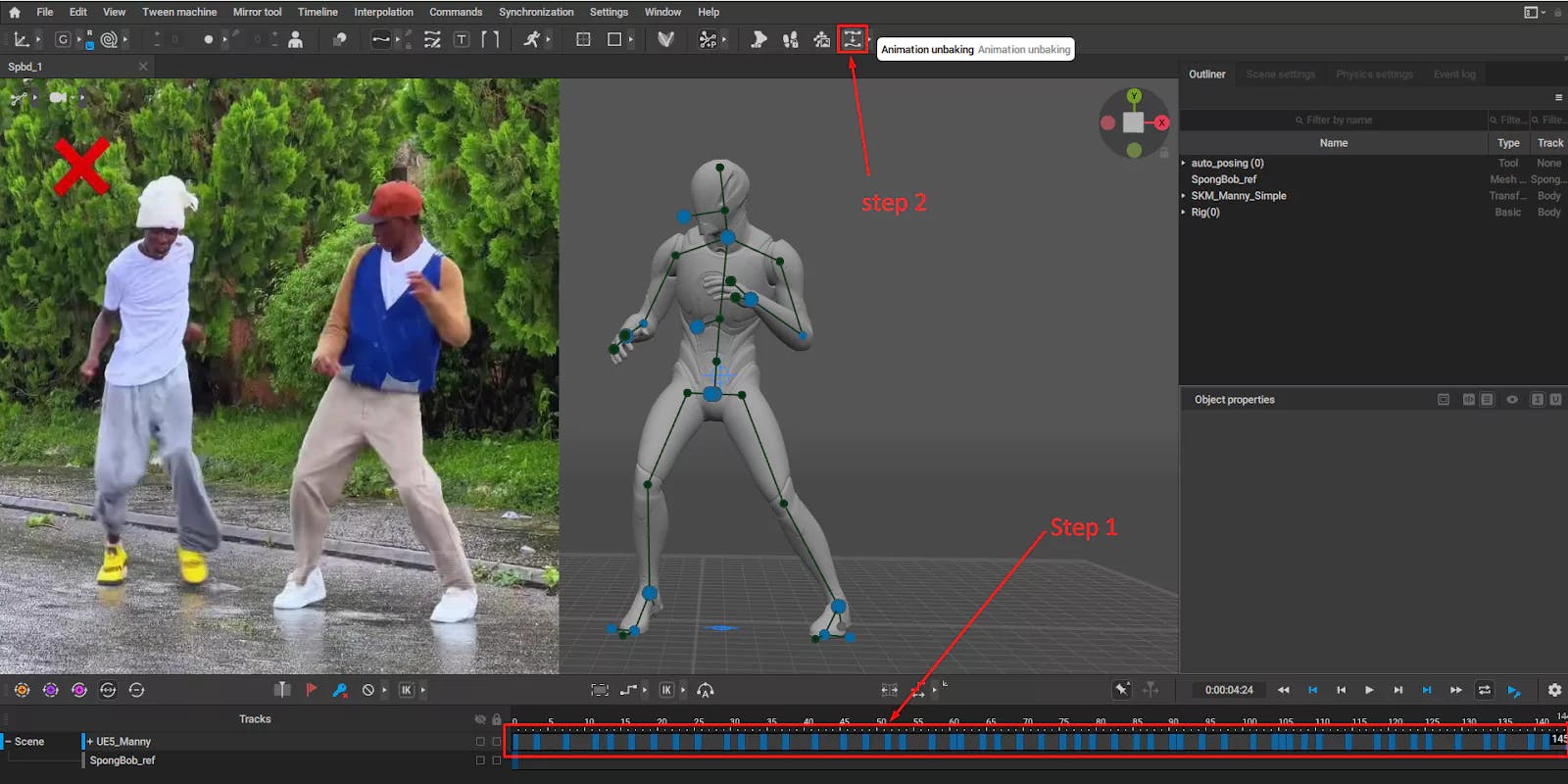This screenshot has width=1568, height=784.
Task: Toggle the SpongBob_ref track lock checkbox
Action: tap(497, 760)
